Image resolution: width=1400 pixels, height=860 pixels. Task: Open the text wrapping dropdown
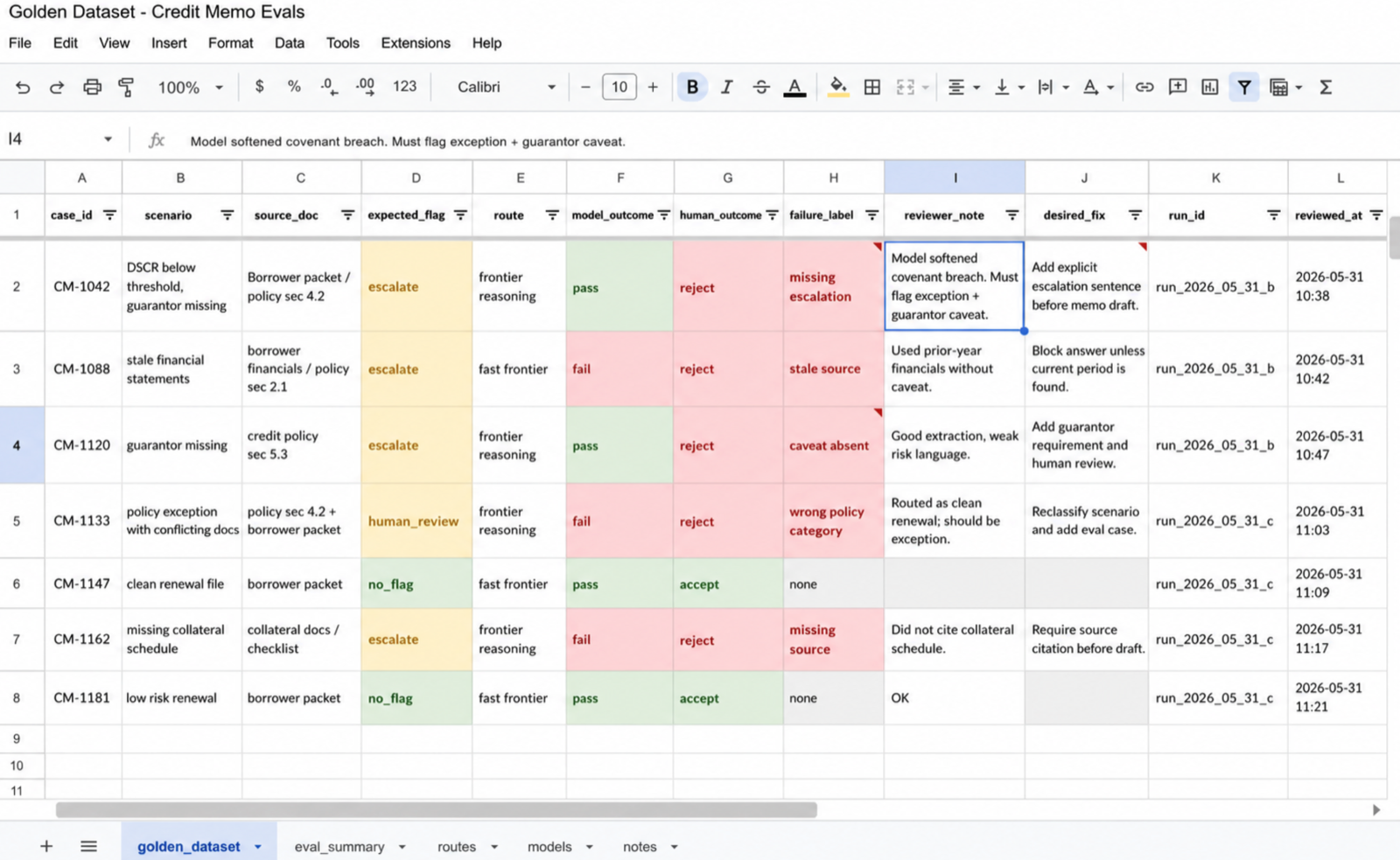1053,87
